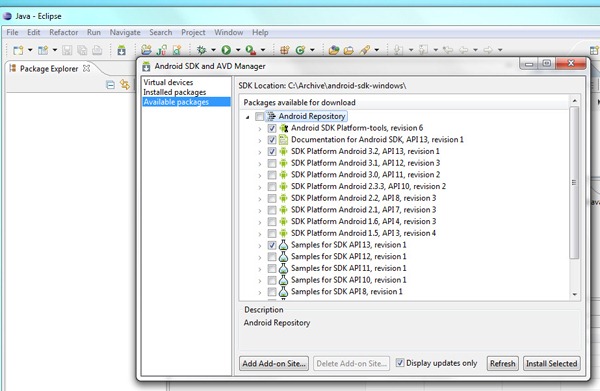
Task: Click the New Java Class green icon
Action: click(300, 50)
